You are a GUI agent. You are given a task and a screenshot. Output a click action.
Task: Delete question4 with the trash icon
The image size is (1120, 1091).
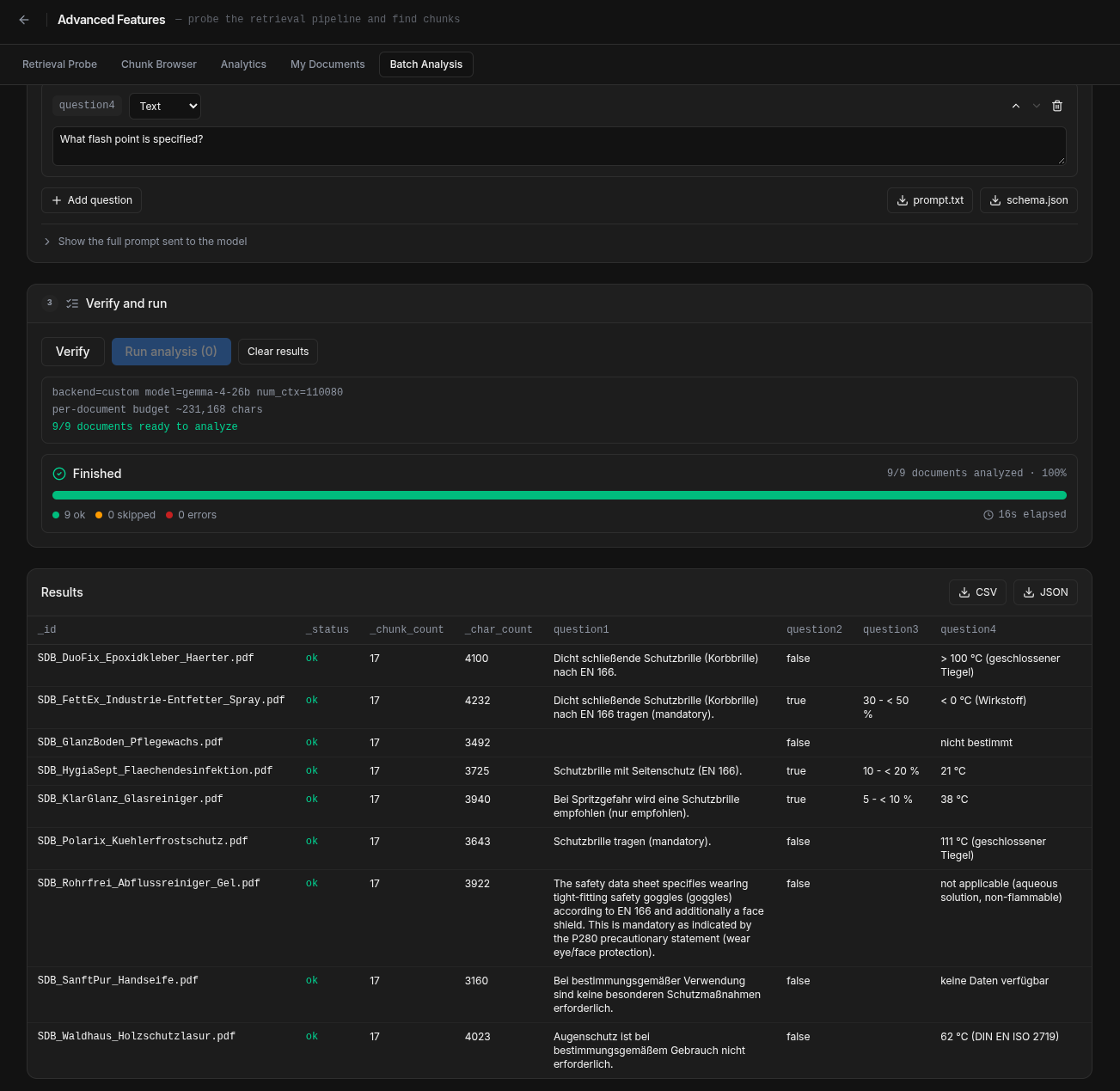[1057, 106]
